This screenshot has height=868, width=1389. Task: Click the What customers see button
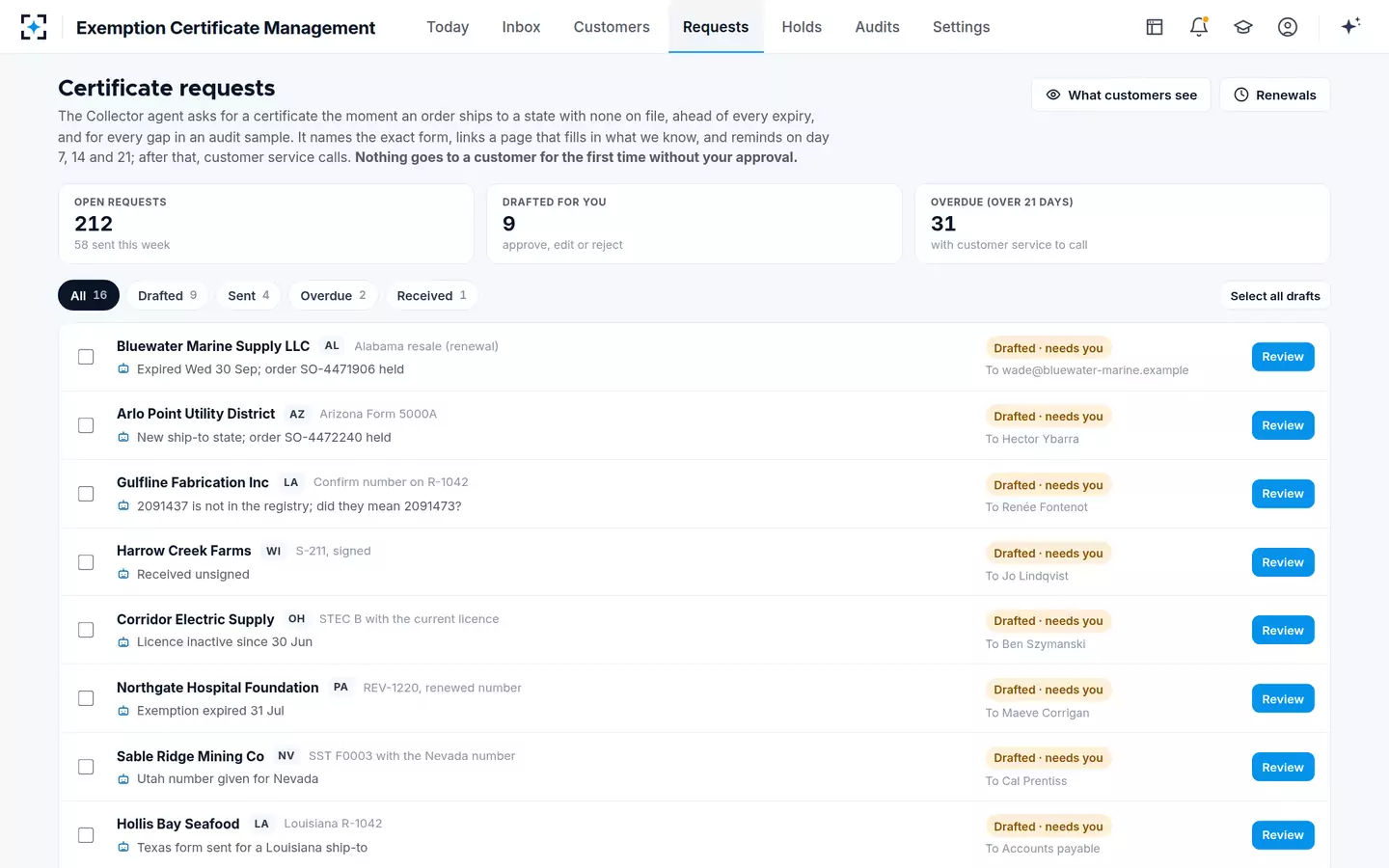(x=1121, y=95)
